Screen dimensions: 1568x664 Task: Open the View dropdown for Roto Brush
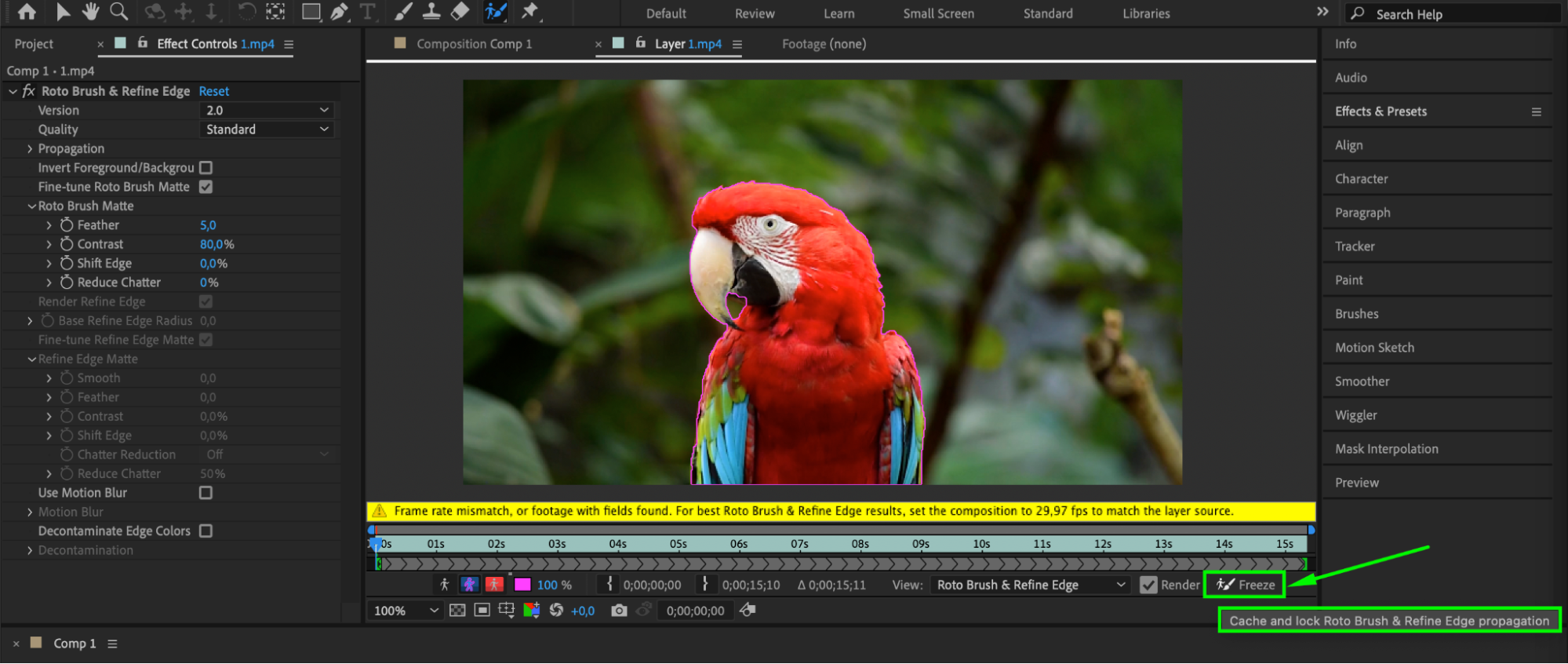point(1031,585)
